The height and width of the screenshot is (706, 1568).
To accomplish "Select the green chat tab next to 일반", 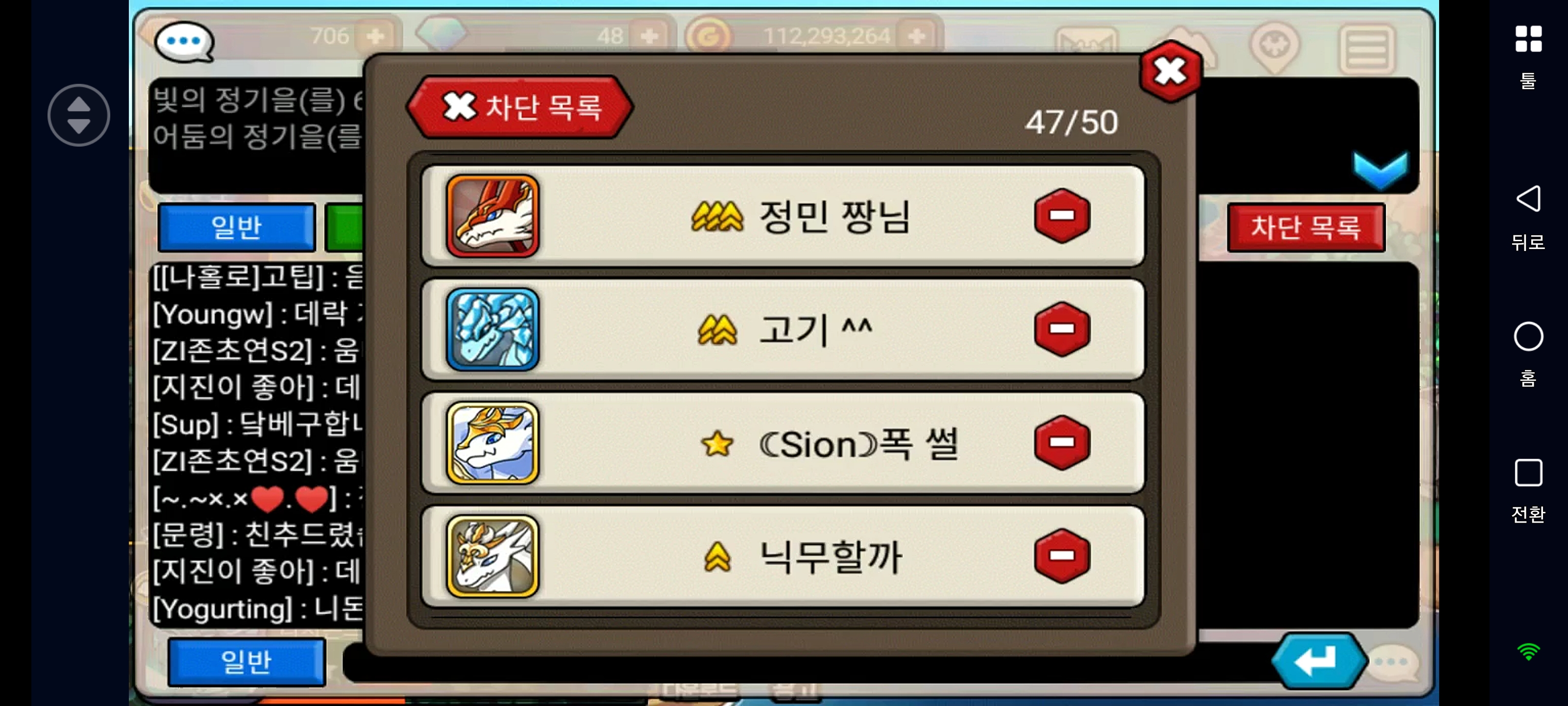I will (344, 227).
